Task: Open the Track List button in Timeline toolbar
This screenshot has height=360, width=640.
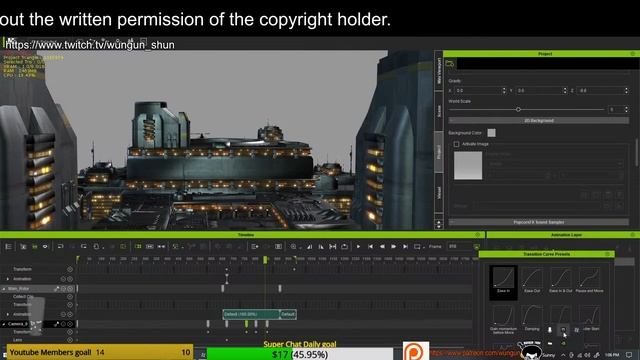Action: coord(9,247)
